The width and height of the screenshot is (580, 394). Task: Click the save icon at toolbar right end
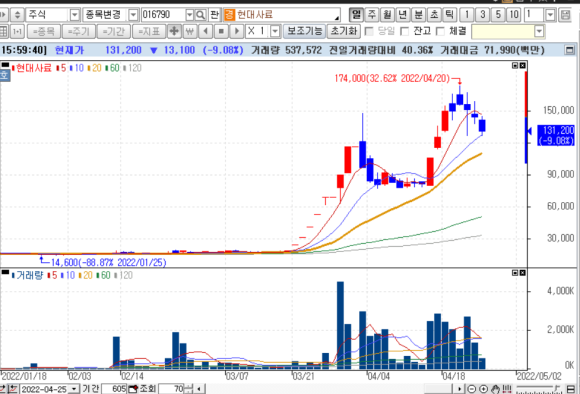[x=565, y=15]
